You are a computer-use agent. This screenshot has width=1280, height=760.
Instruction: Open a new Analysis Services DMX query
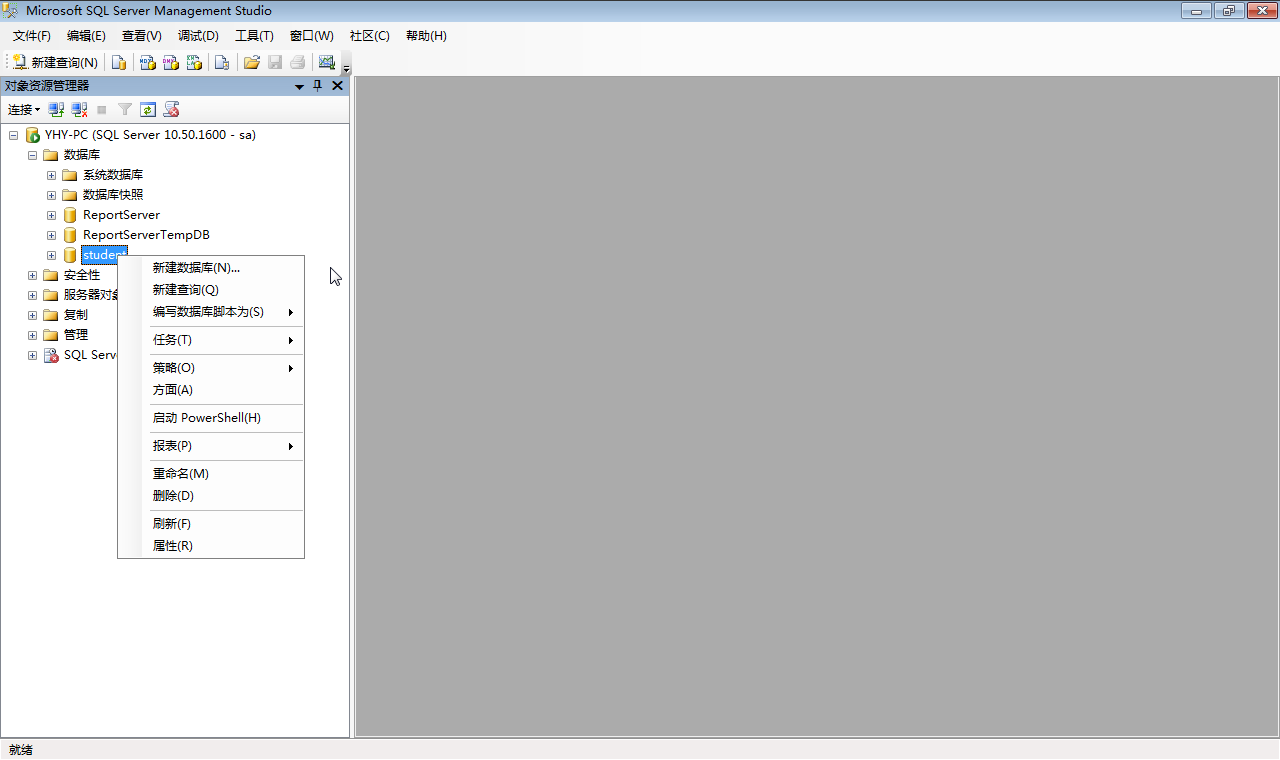coord(171,62)
